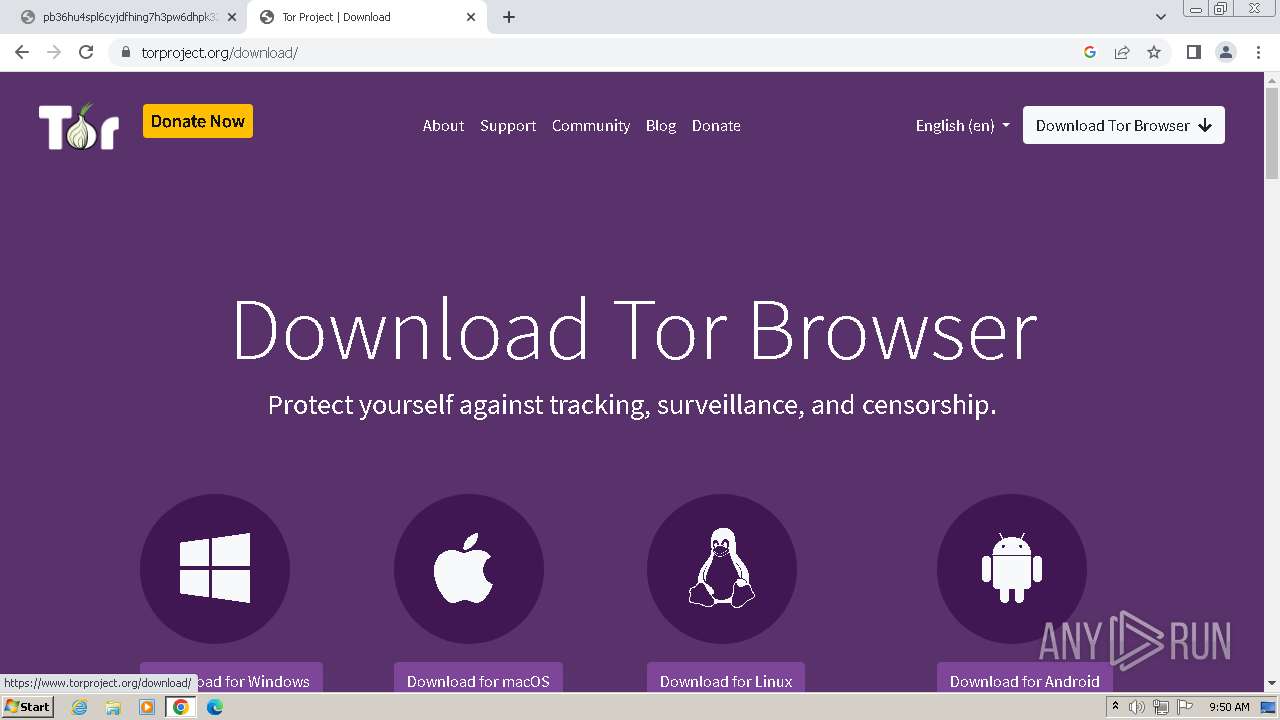
Task: Open the English (en) language dropdown
Action: pos(962,125)
